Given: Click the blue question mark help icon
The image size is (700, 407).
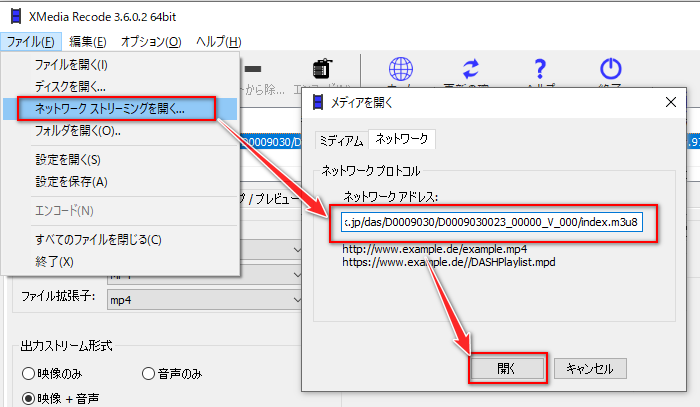Looking at the screenshot, I should pos(540,69).
